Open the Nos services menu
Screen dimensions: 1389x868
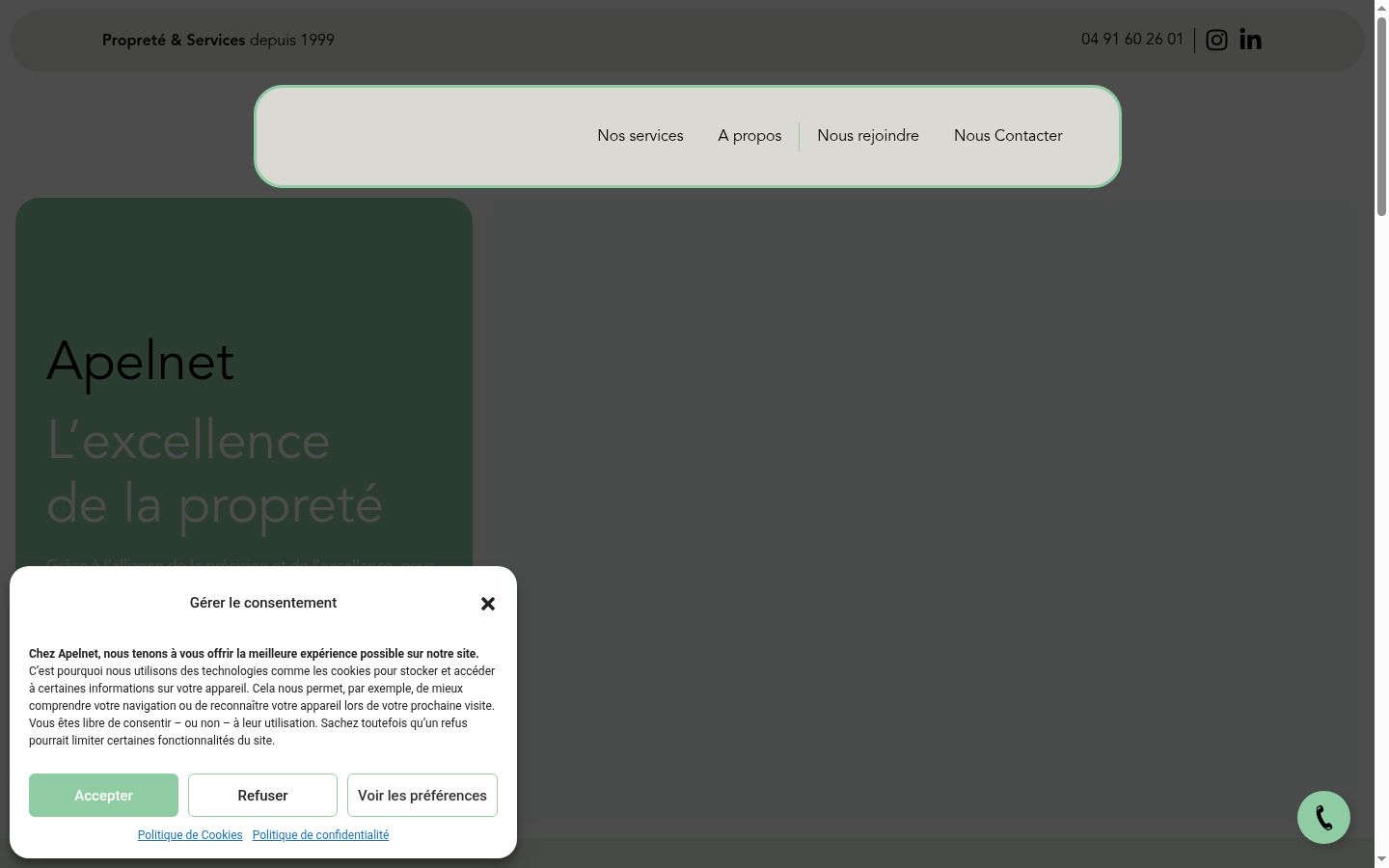(x=640, y=136)
